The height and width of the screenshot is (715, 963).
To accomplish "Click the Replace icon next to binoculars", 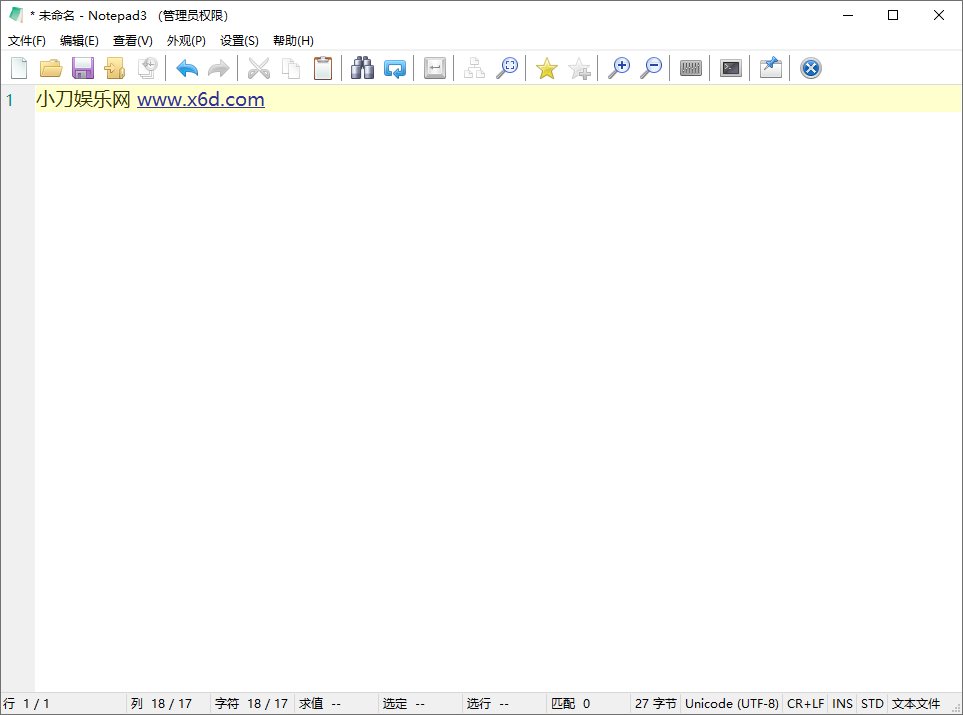I will (x=395, y=68).
